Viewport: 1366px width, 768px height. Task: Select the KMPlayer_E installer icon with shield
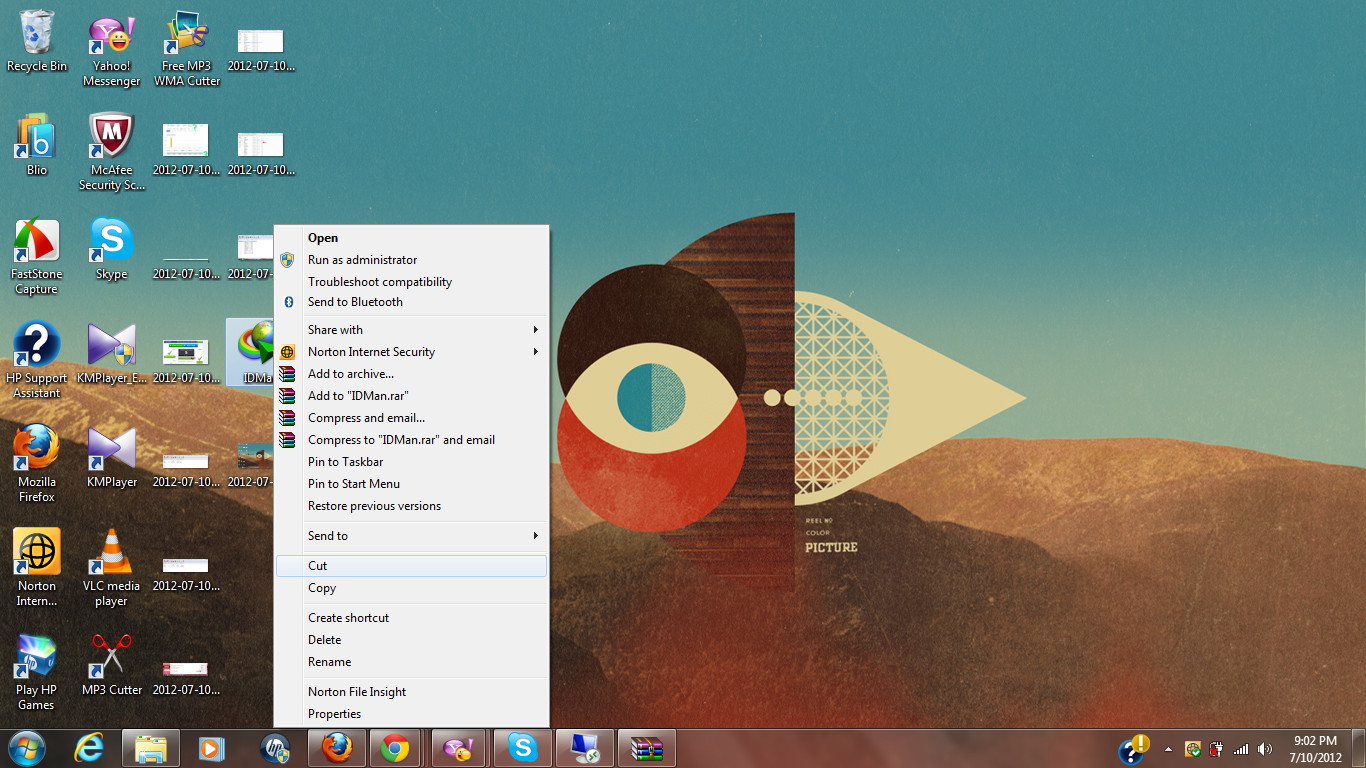click(112, 354)
